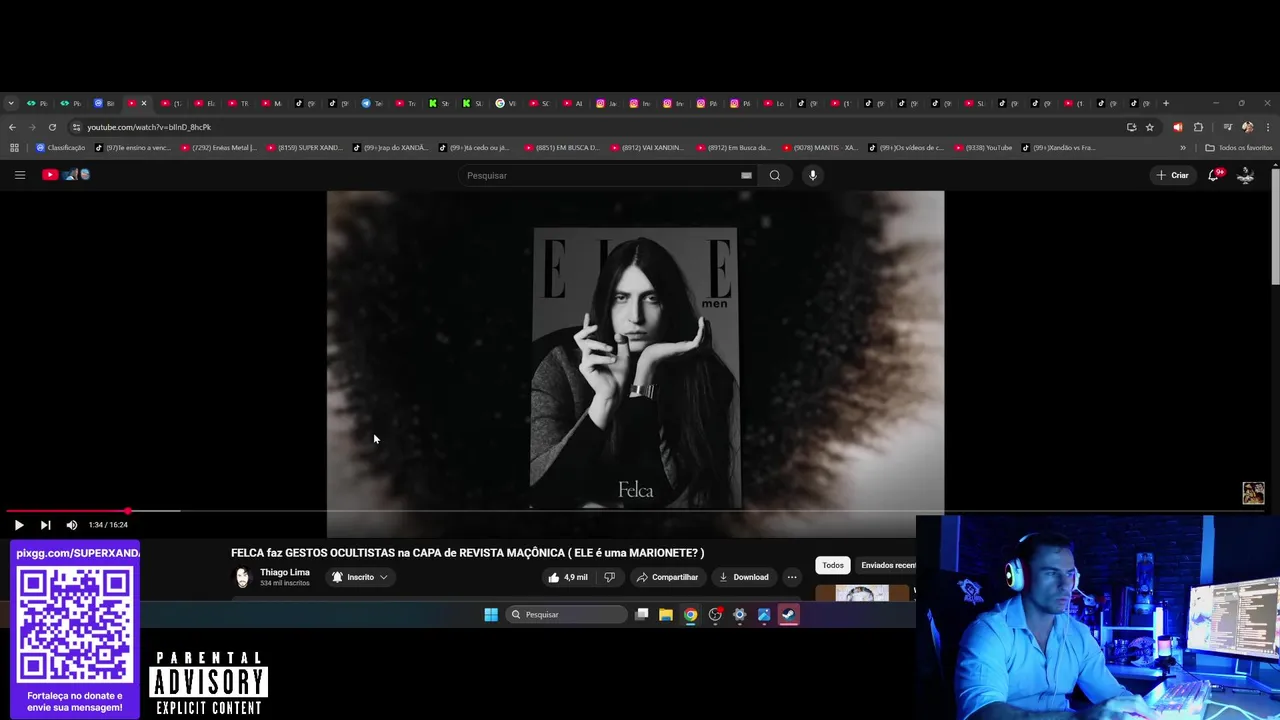Open the (9078) MANTIS bookmark
The width and height of the screenshot is (1280, 720).
[820, 148]
